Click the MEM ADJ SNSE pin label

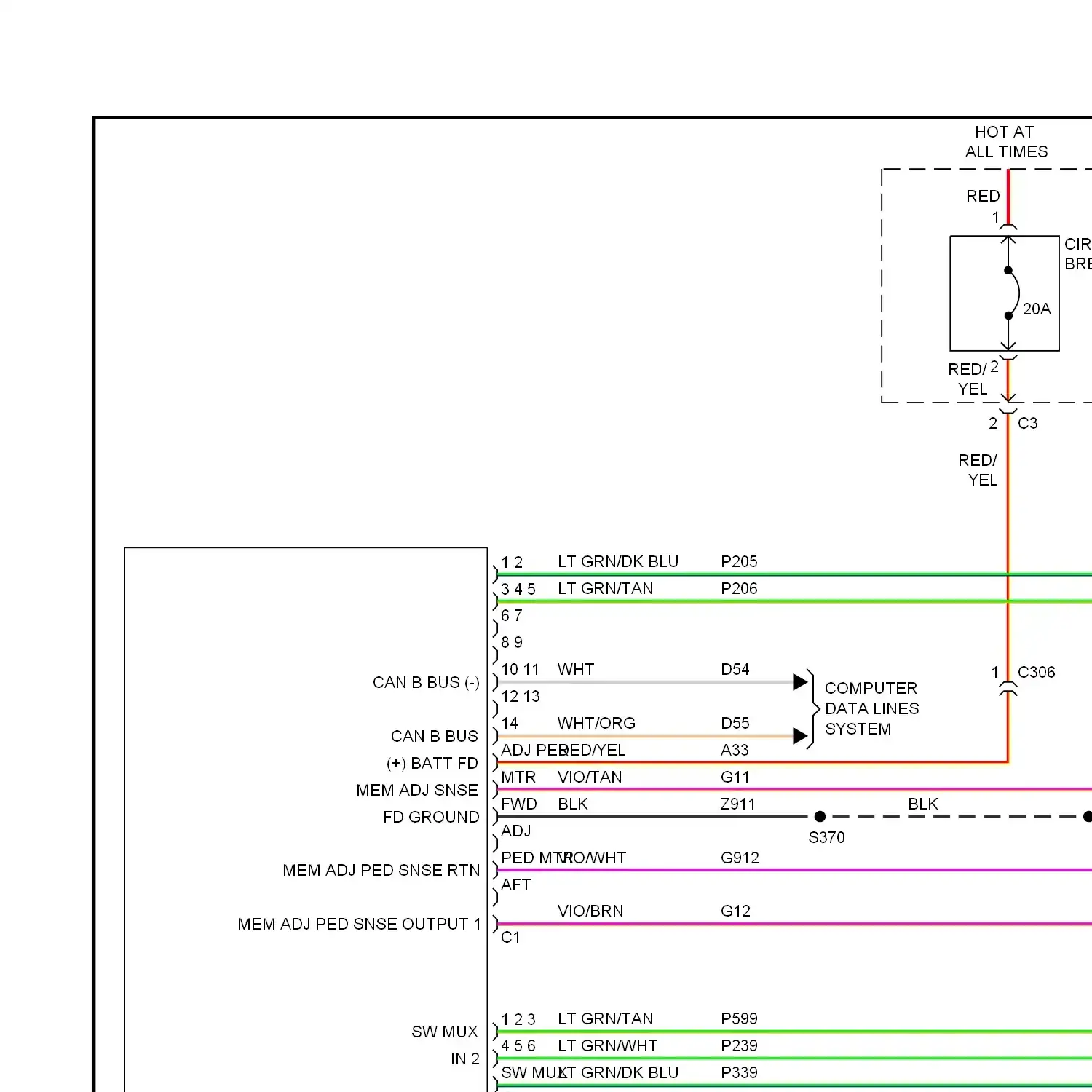click(417, 790)
